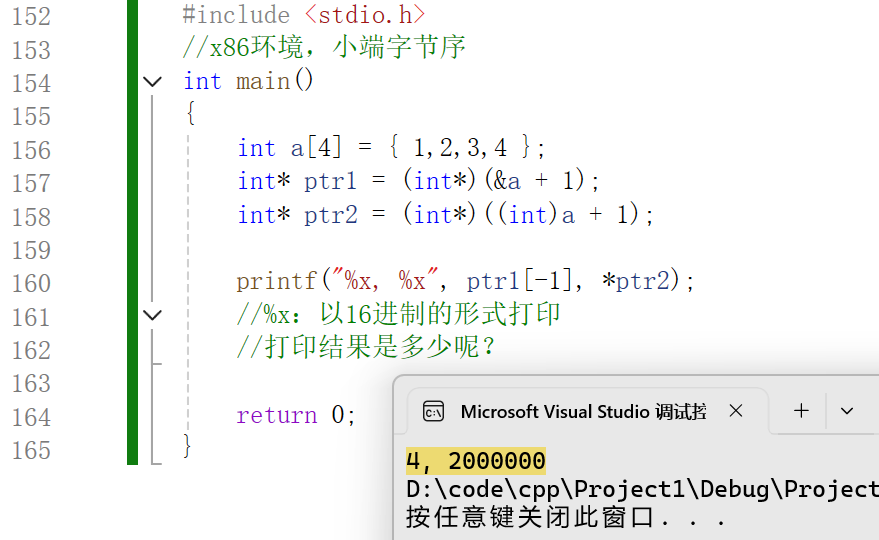Screen dimensions: 879x540
Task: Click line number 155 in the gutter
Action: 31,117
